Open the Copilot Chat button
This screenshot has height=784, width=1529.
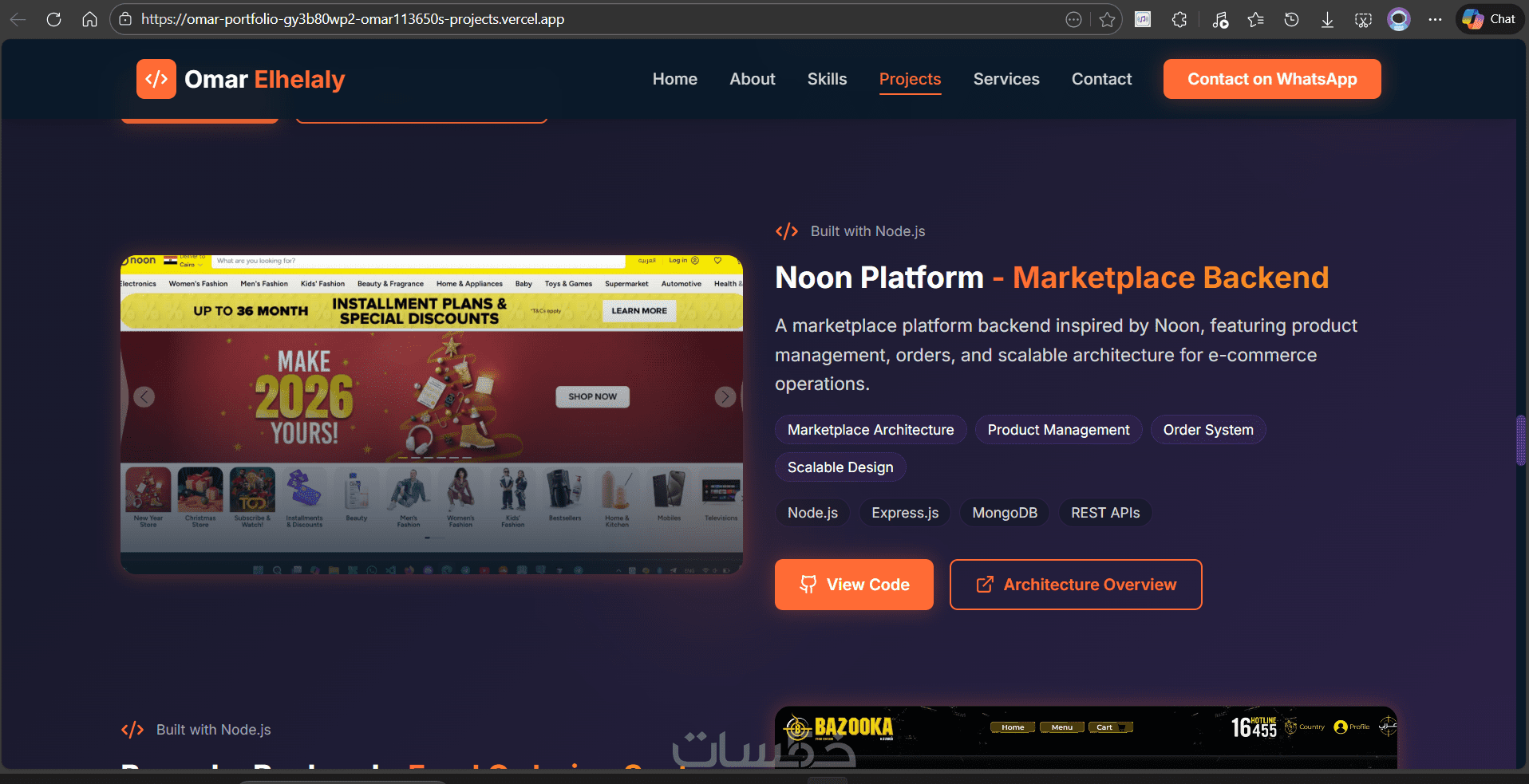coord(1489,19)
